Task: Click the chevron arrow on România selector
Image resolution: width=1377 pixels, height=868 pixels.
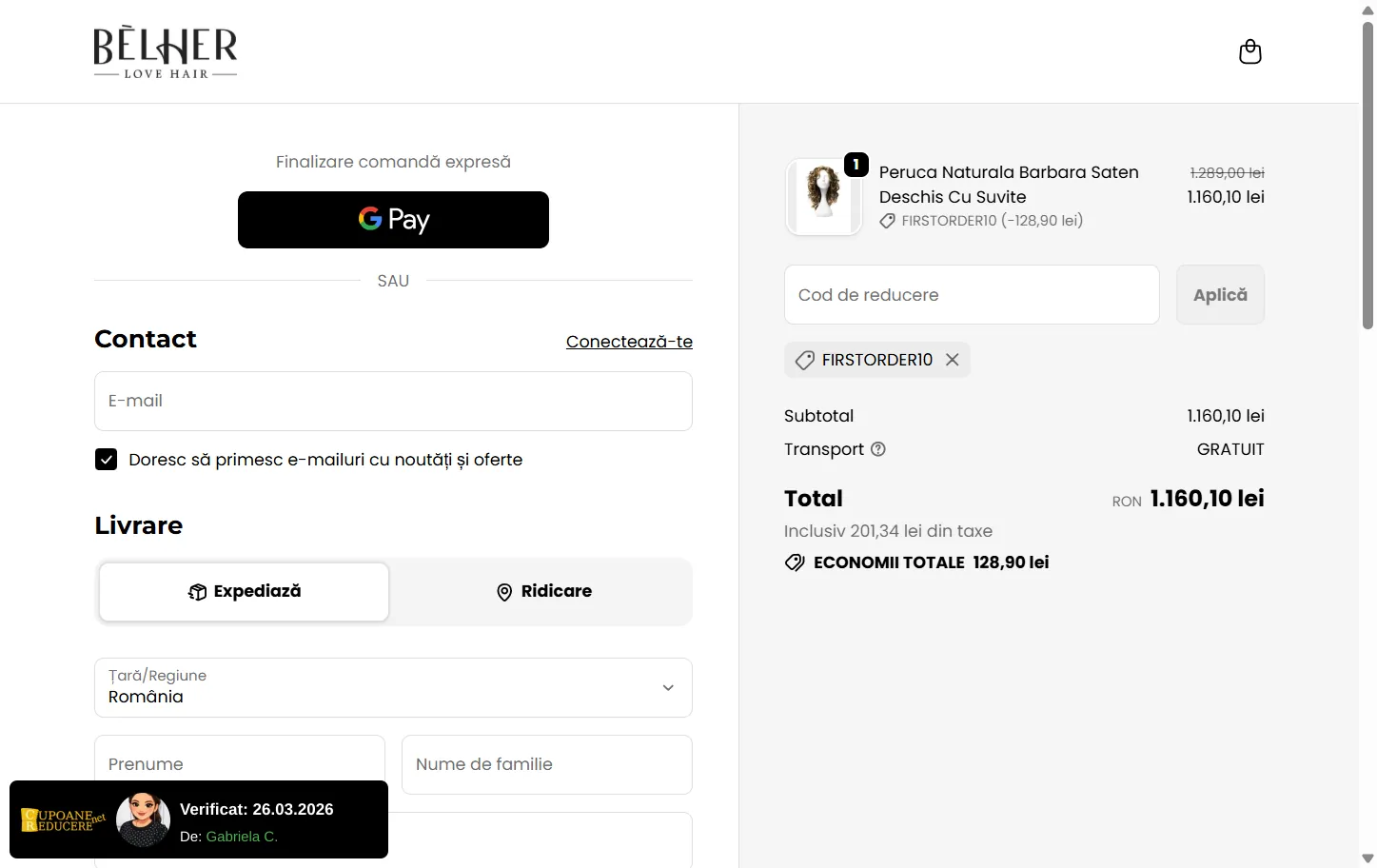Action: click(668, 687)
